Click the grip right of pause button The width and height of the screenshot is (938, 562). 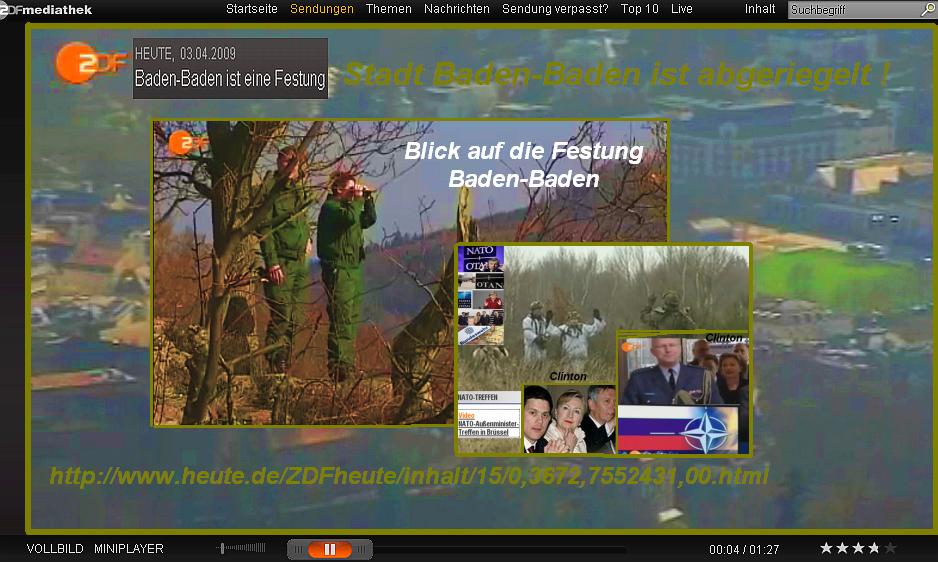[x=362, y=549]
